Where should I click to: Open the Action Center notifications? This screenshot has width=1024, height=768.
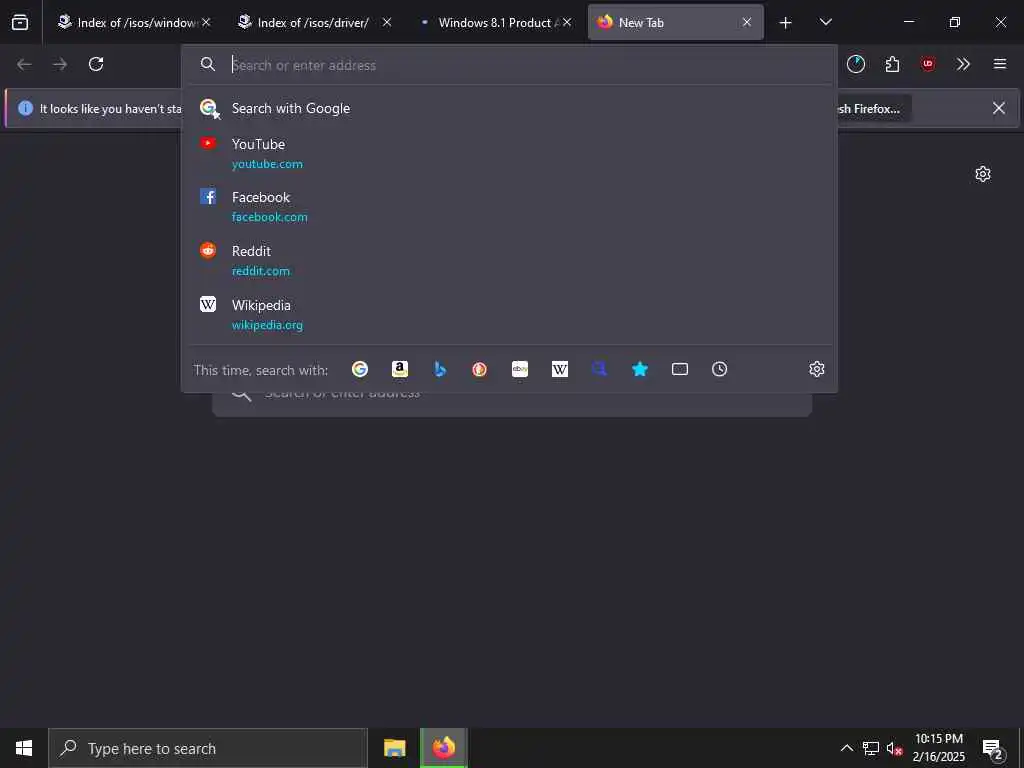tap(993, 749)
